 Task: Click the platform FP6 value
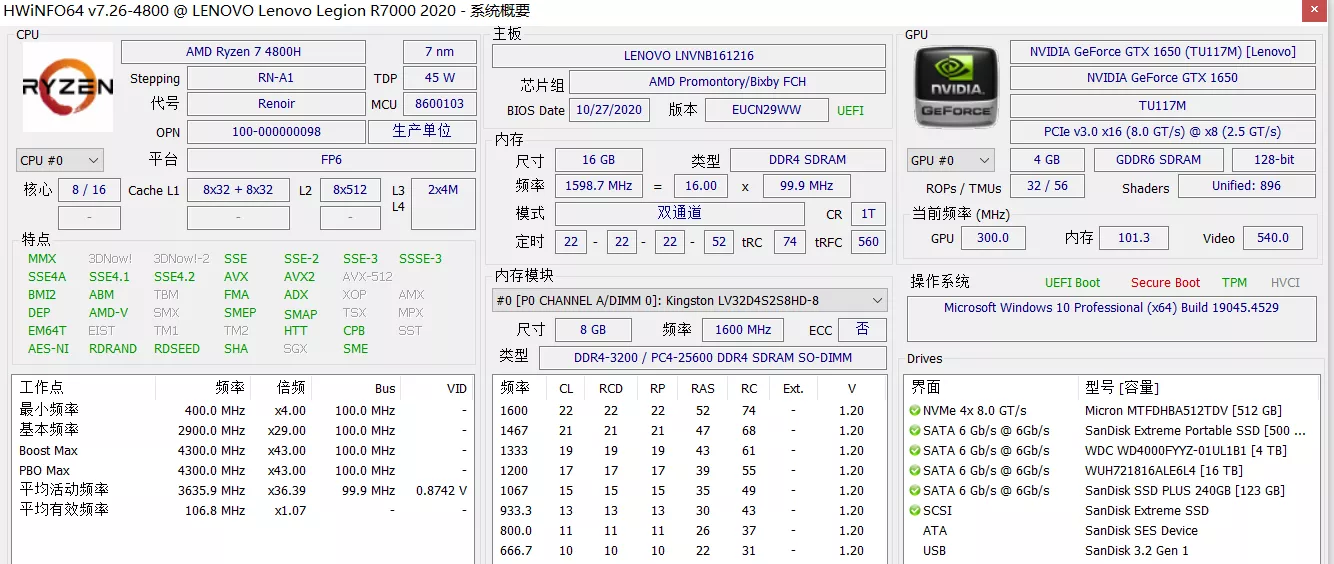point(331,160)
